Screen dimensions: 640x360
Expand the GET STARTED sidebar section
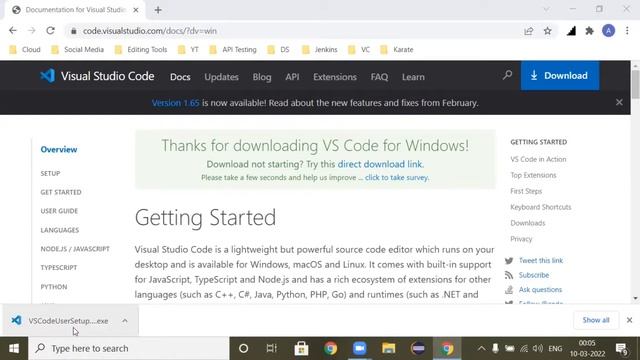coord(61,192)
